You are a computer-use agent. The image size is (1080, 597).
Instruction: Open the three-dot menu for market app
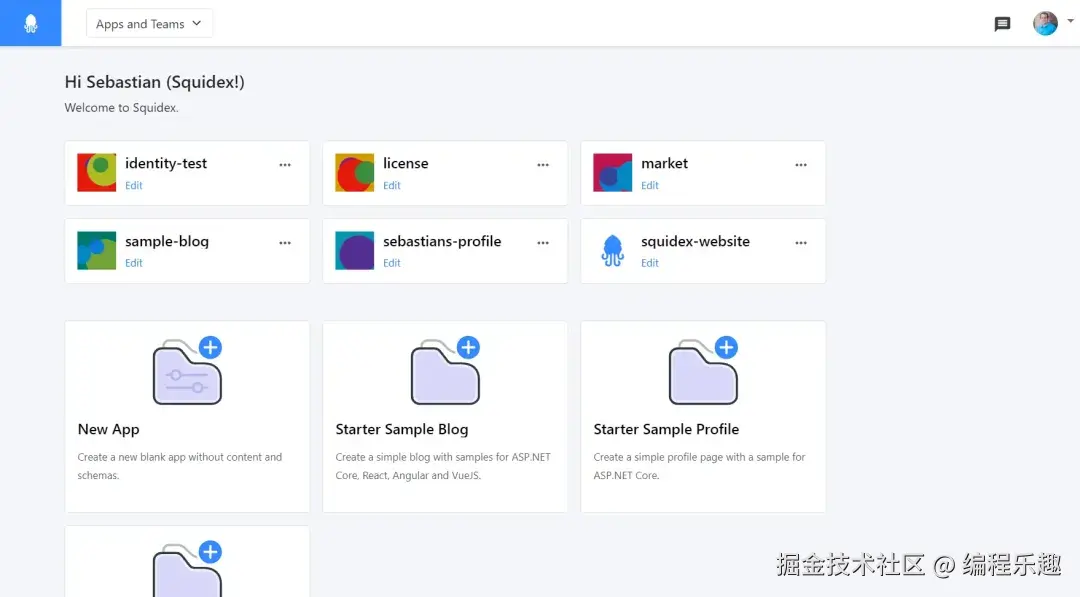point(800,165)
